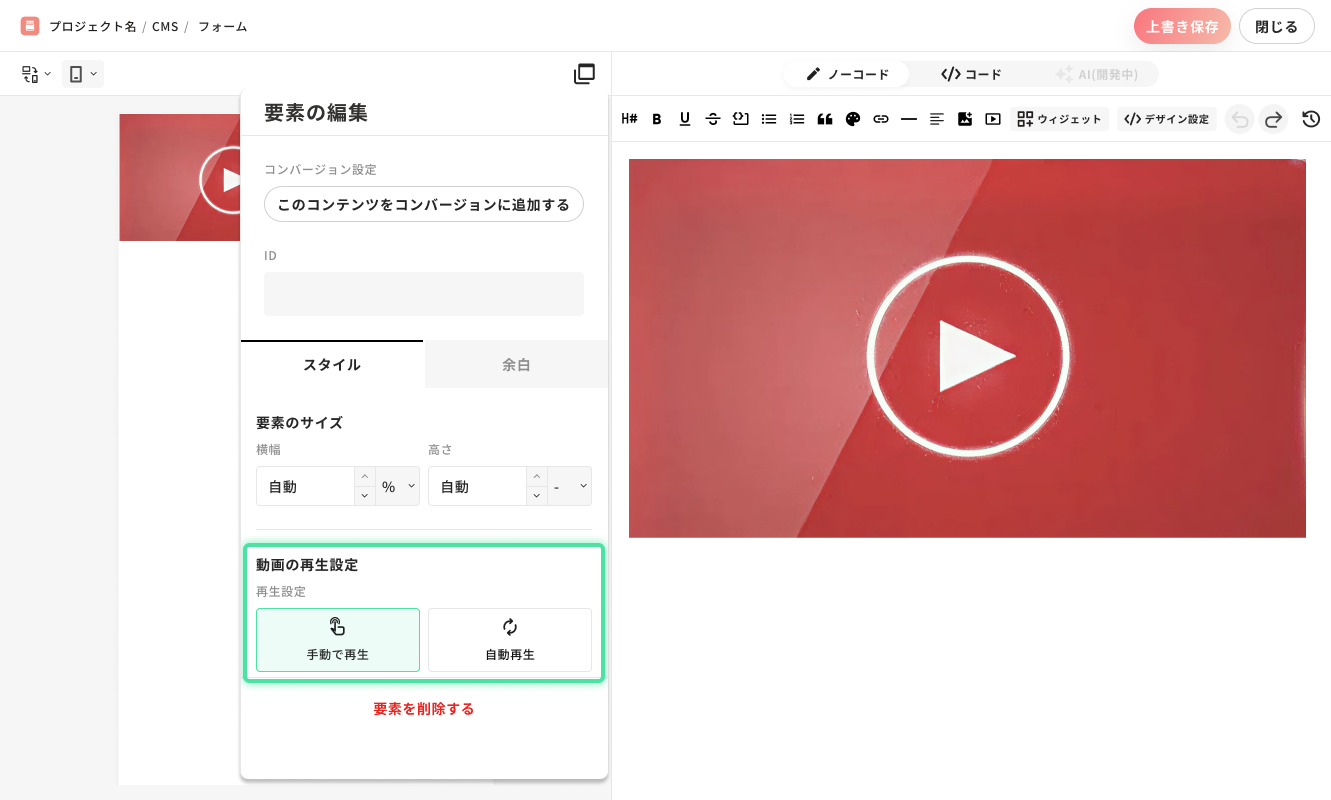
Task: Click the 高さ height input field
Action: click(477, 487)
